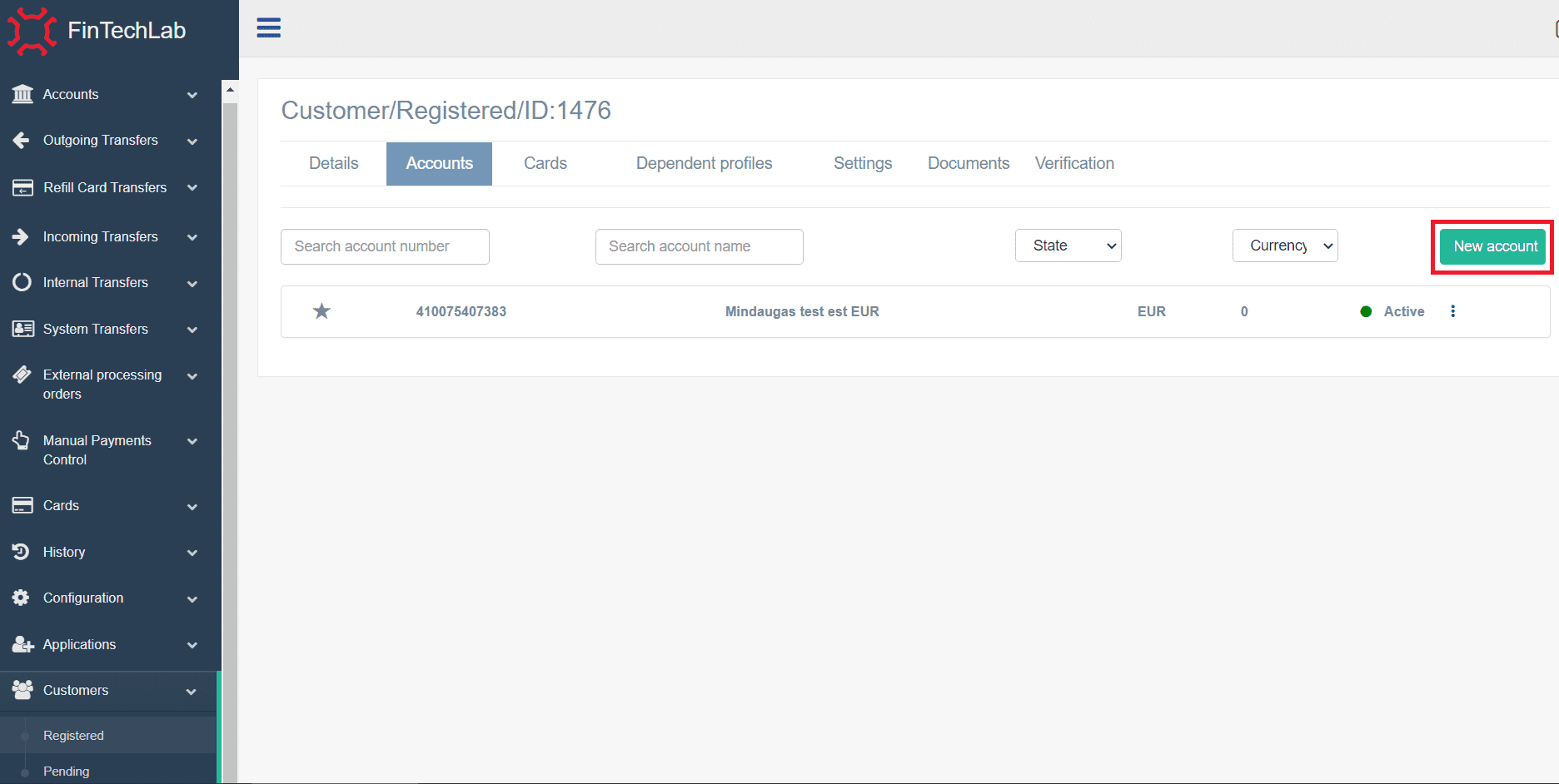Screen dimensions: 1559x784
Task: Select the Accounts tab
Action: [439, 163]
